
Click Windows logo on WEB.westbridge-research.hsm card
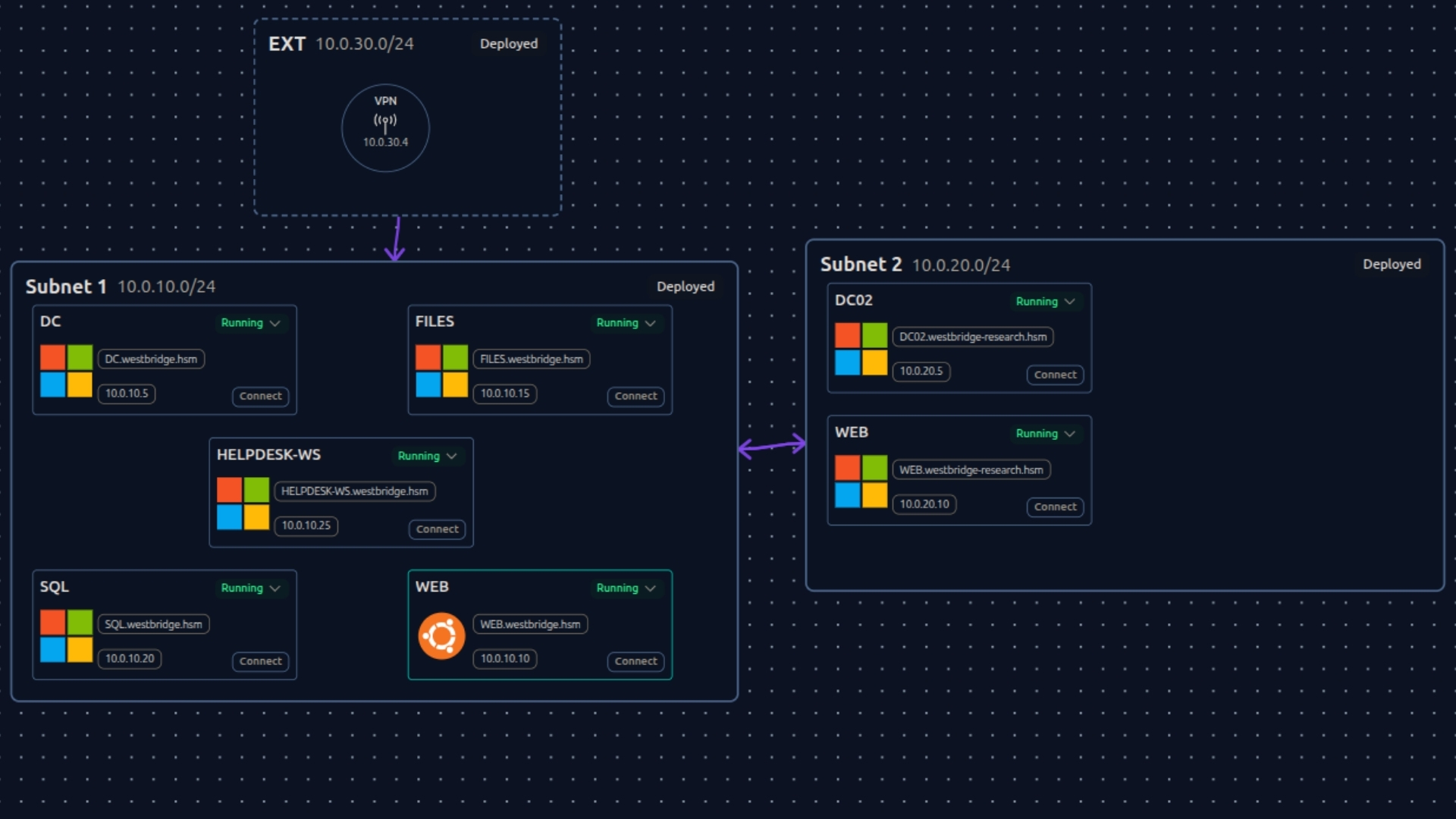pos(861,482)
